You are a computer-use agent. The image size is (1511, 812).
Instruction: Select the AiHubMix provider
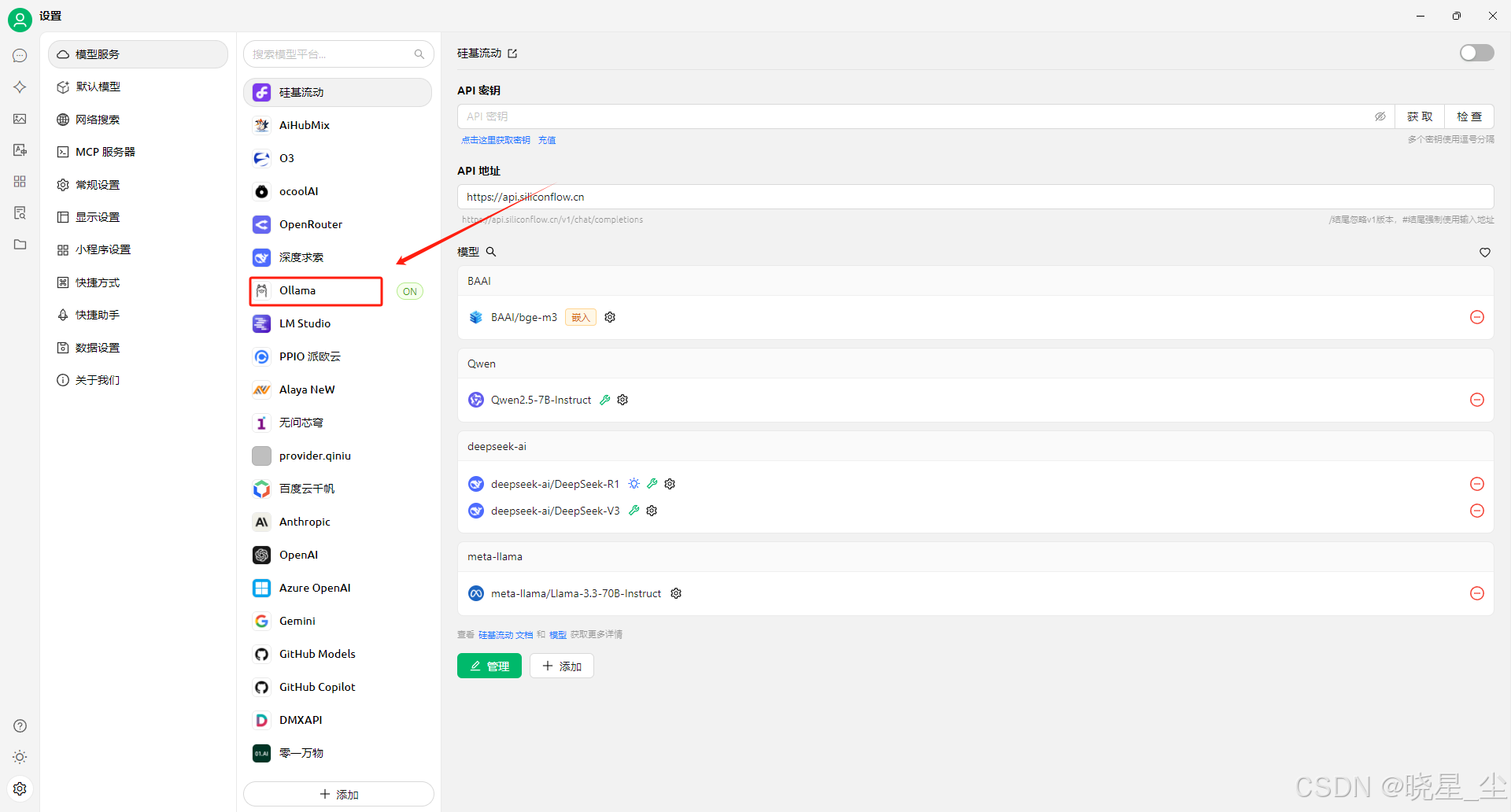338,125
